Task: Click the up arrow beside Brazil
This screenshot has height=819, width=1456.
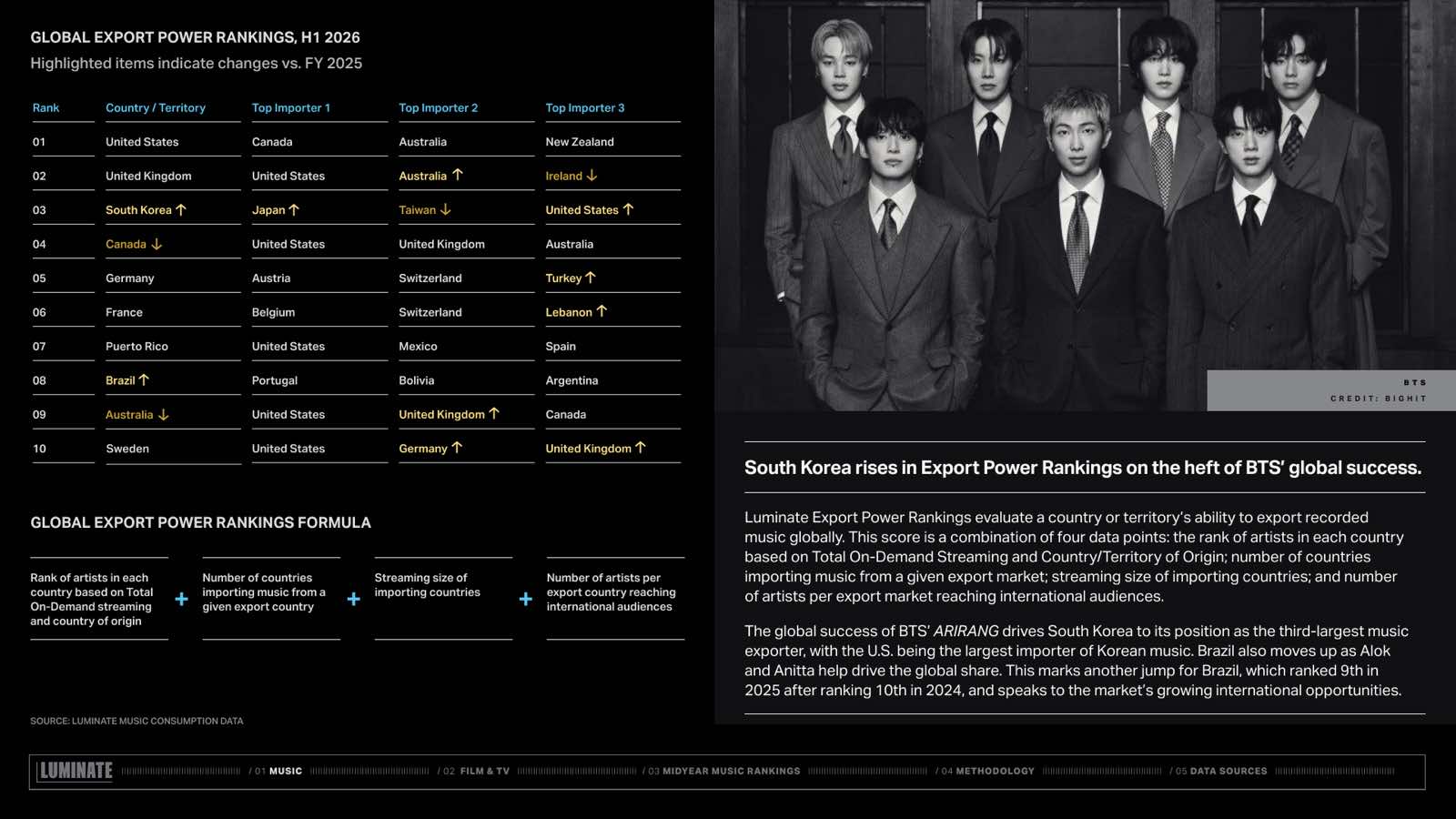Action: click(144, 379)
